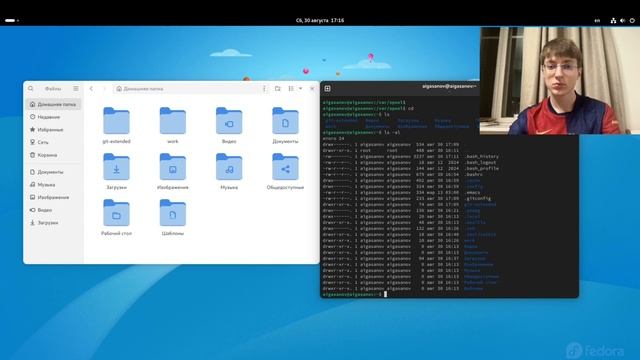Viewport: 640px width, 360px height.
Task: Select the Документы folder icon in grid
Action: tap(285, 121)
